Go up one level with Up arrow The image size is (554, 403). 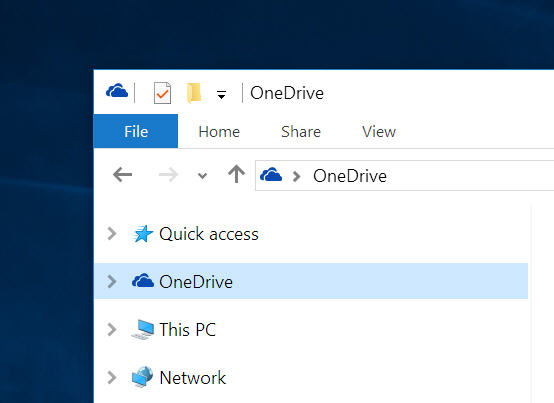(236, 174)
